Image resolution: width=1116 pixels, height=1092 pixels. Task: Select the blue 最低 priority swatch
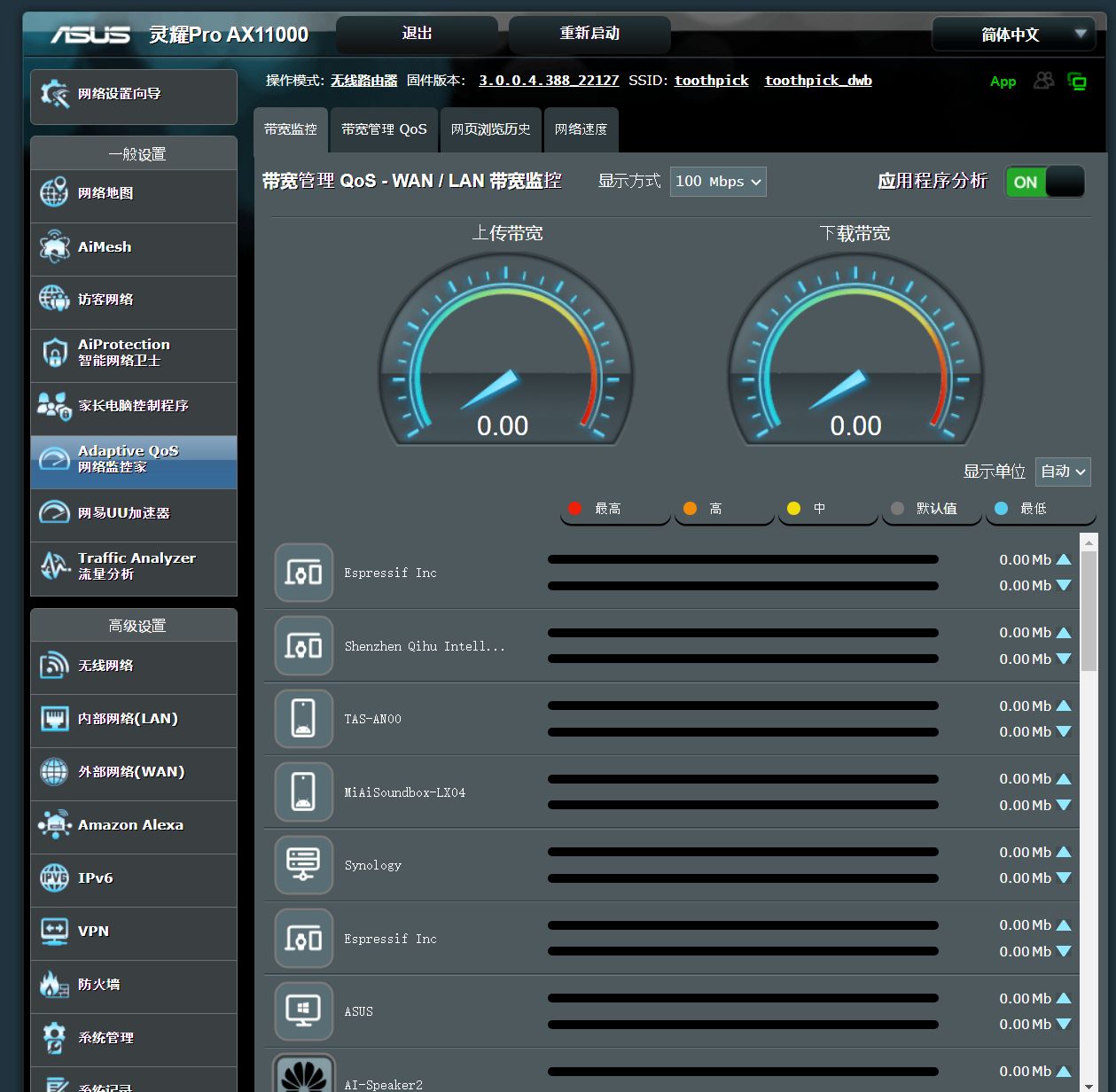1001,508
